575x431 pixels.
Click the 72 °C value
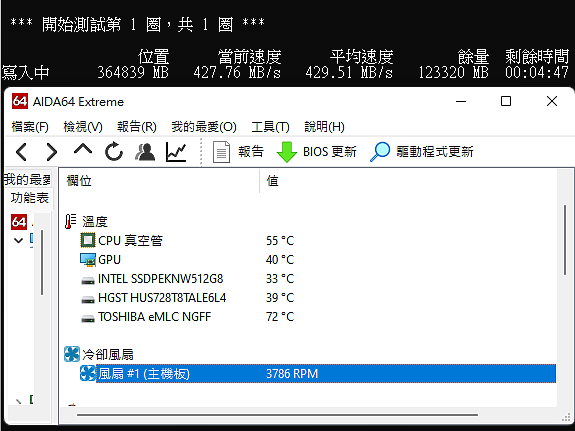tap(280, 317)
